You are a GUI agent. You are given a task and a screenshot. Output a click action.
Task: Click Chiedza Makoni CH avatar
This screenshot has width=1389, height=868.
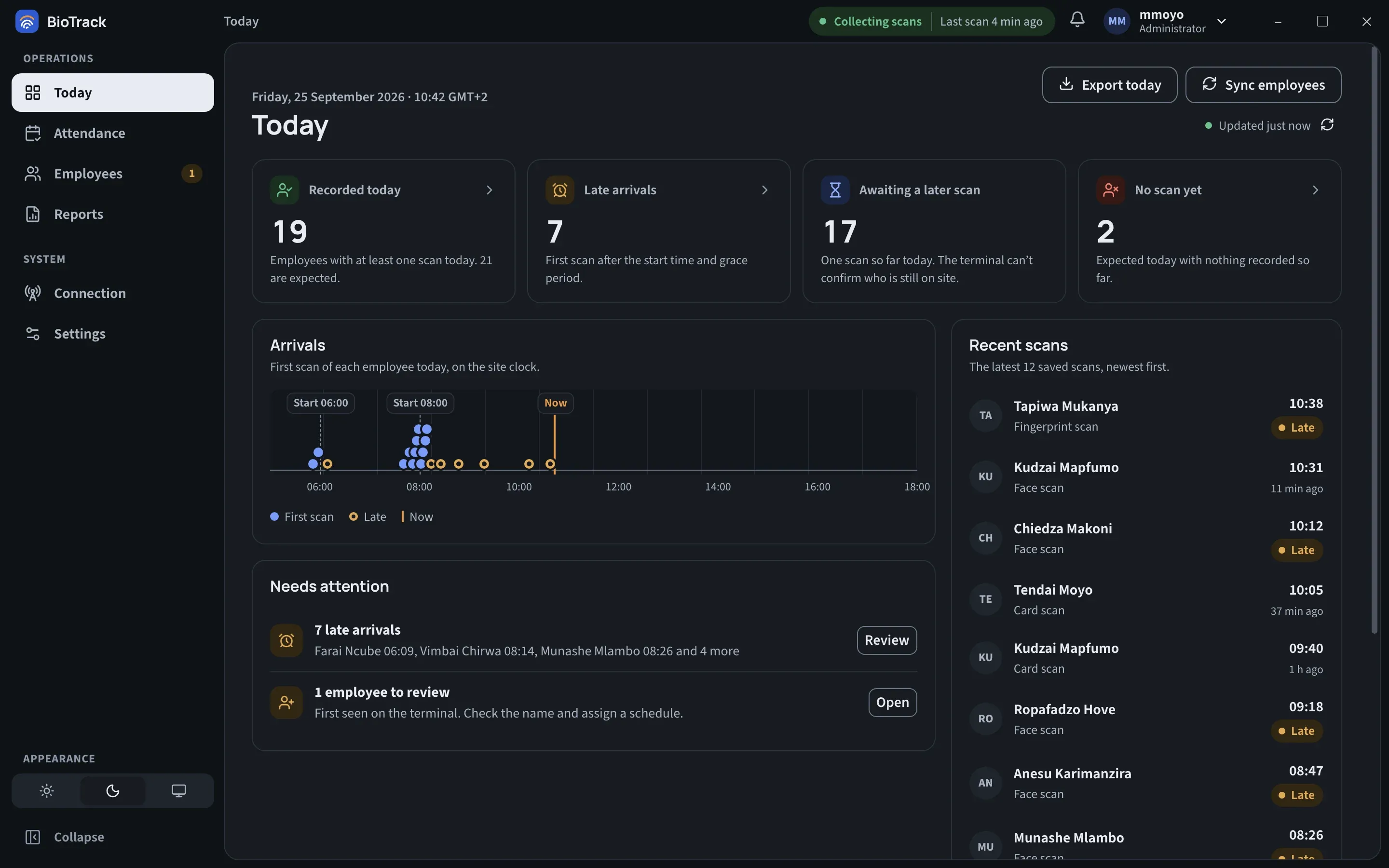click(x=985, y=538)
